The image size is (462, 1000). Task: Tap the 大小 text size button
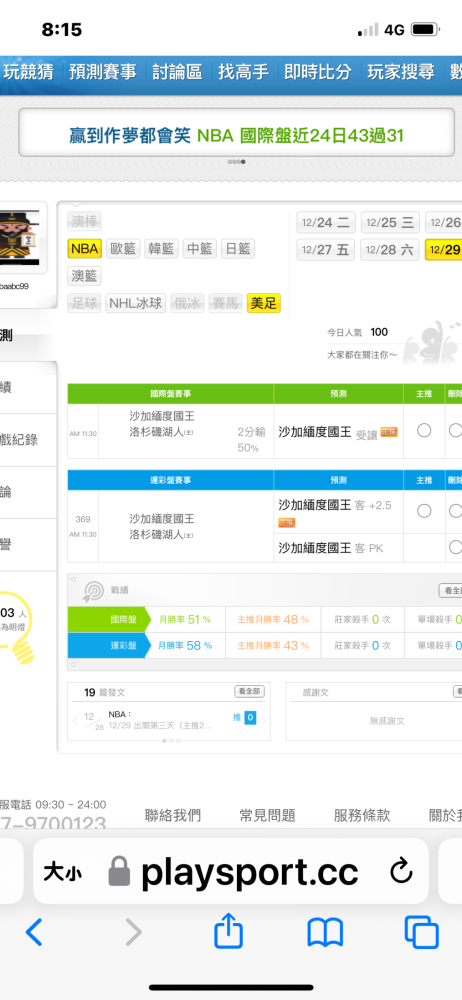[x=63, y=872]
